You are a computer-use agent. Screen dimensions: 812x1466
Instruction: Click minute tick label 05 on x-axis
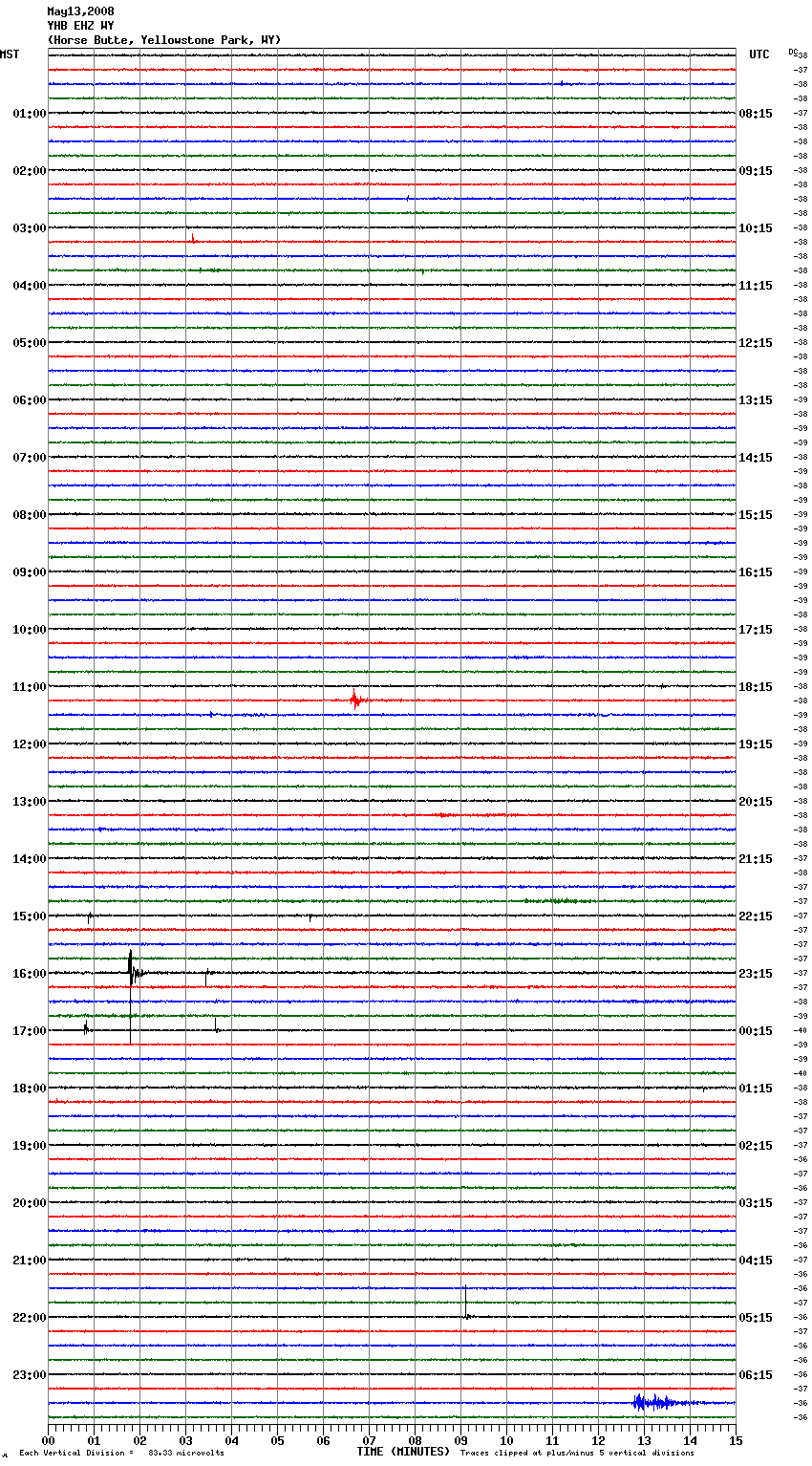coord(277,1440)
